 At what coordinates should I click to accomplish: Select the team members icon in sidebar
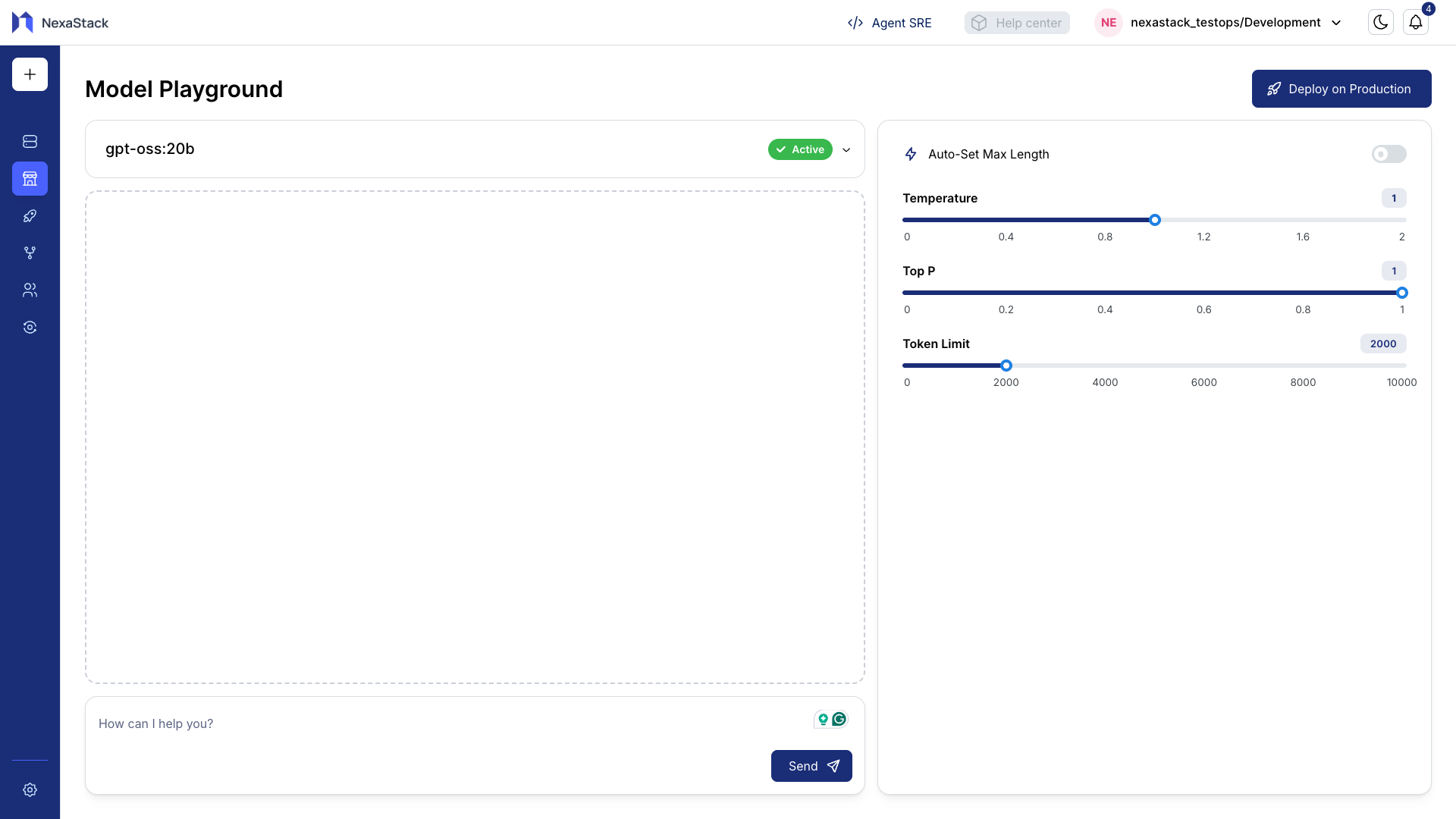[x=30, y=290]
